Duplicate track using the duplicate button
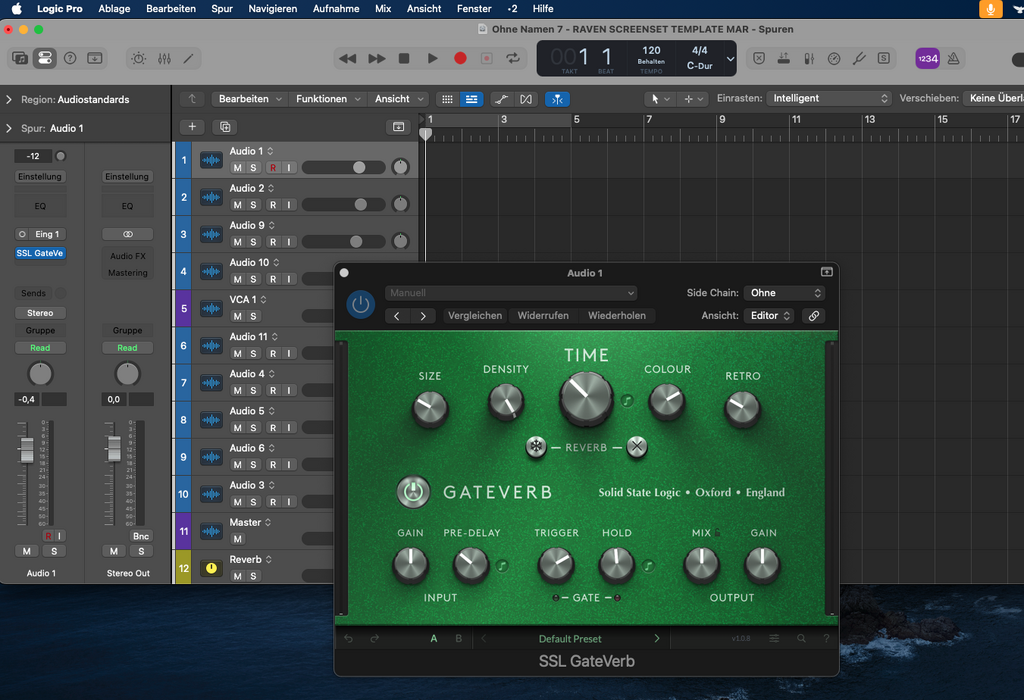Viewport: 1024px width, 700px height. (x=225, y=127)
